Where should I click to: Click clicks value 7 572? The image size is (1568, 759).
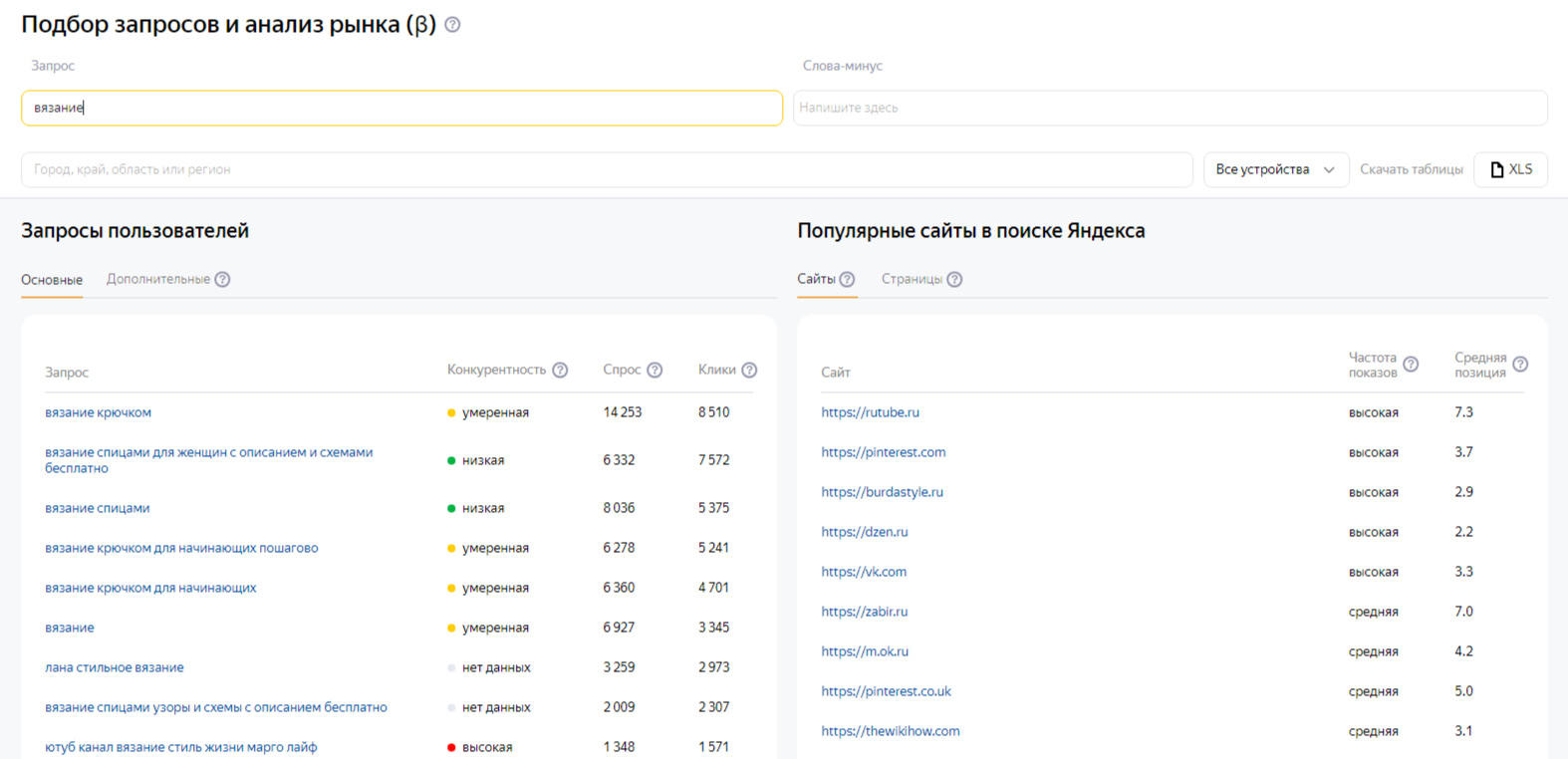[x=714, y=460]
